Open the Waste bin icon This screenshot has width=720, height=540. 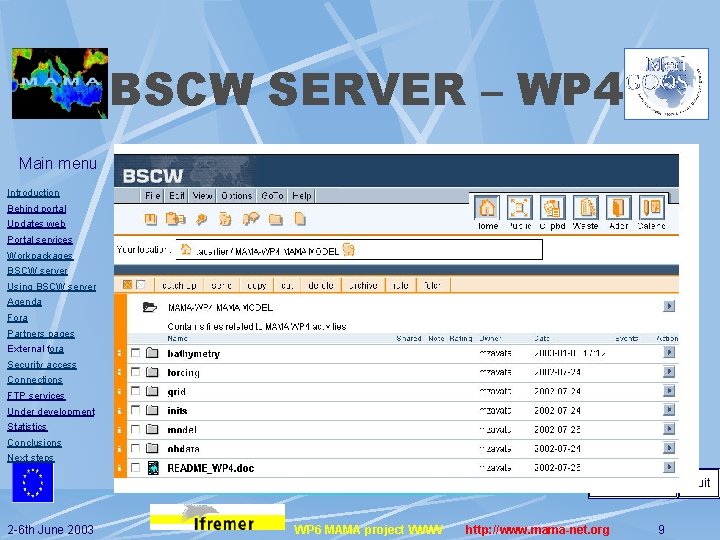pos(585,208)
